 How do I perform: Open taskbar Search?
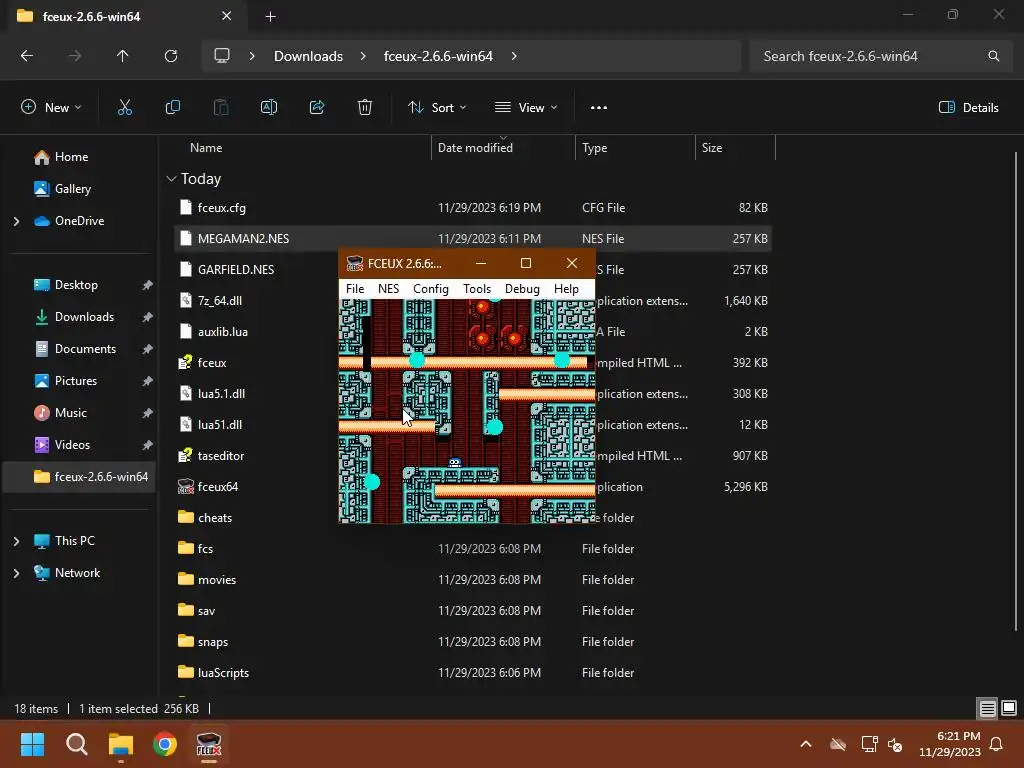click(76, 744)
